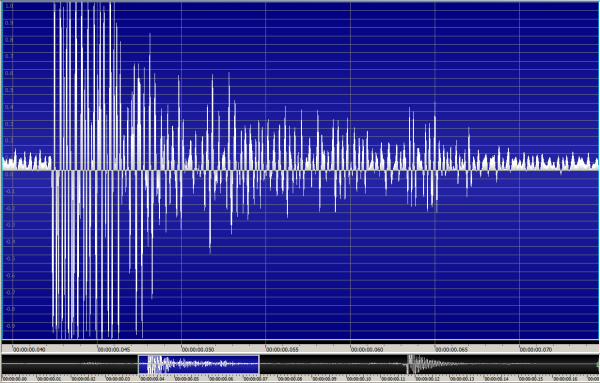
Task: Click the 00:00:00.070 mark on the time ruler
Action: 536,349
